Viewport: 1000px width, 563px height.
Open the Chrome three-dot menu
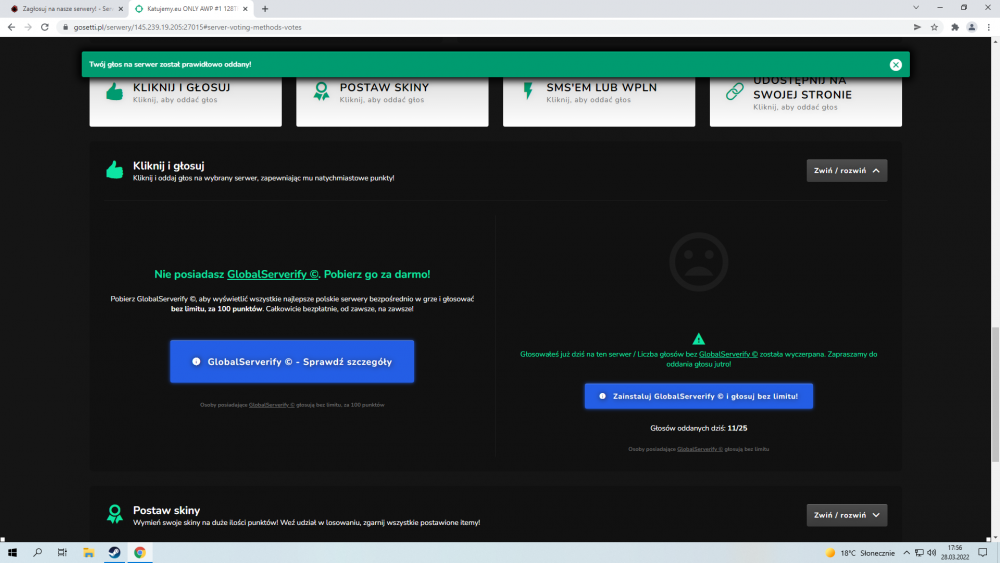point(989,27)
